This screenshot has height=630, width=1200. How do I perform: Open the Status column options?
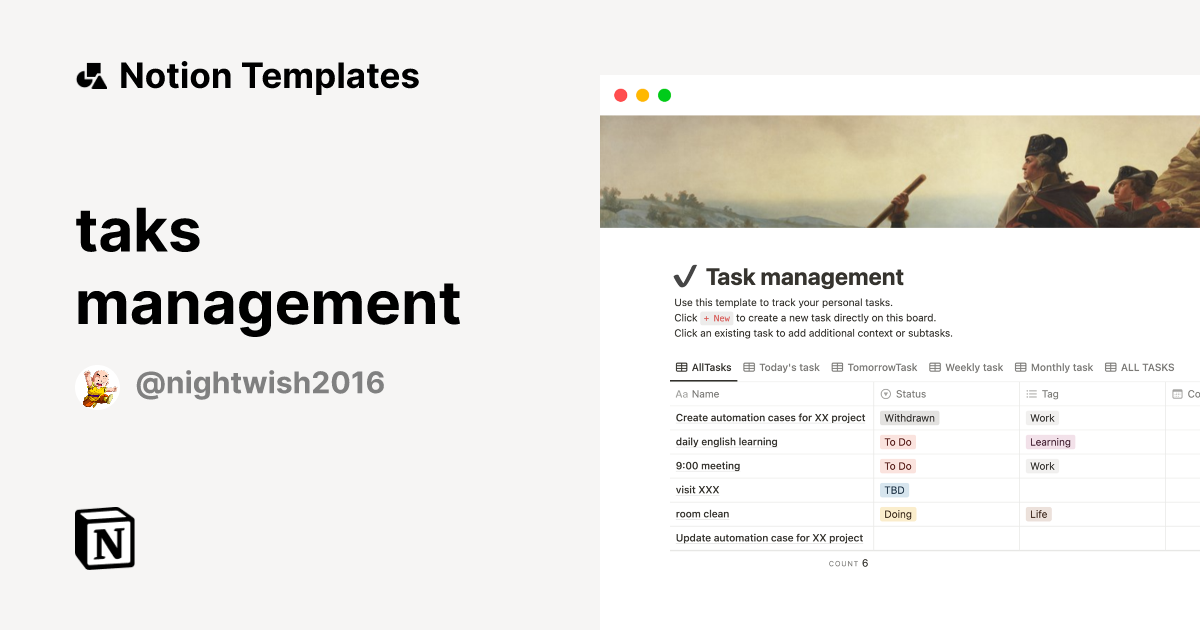click(910, 394)
